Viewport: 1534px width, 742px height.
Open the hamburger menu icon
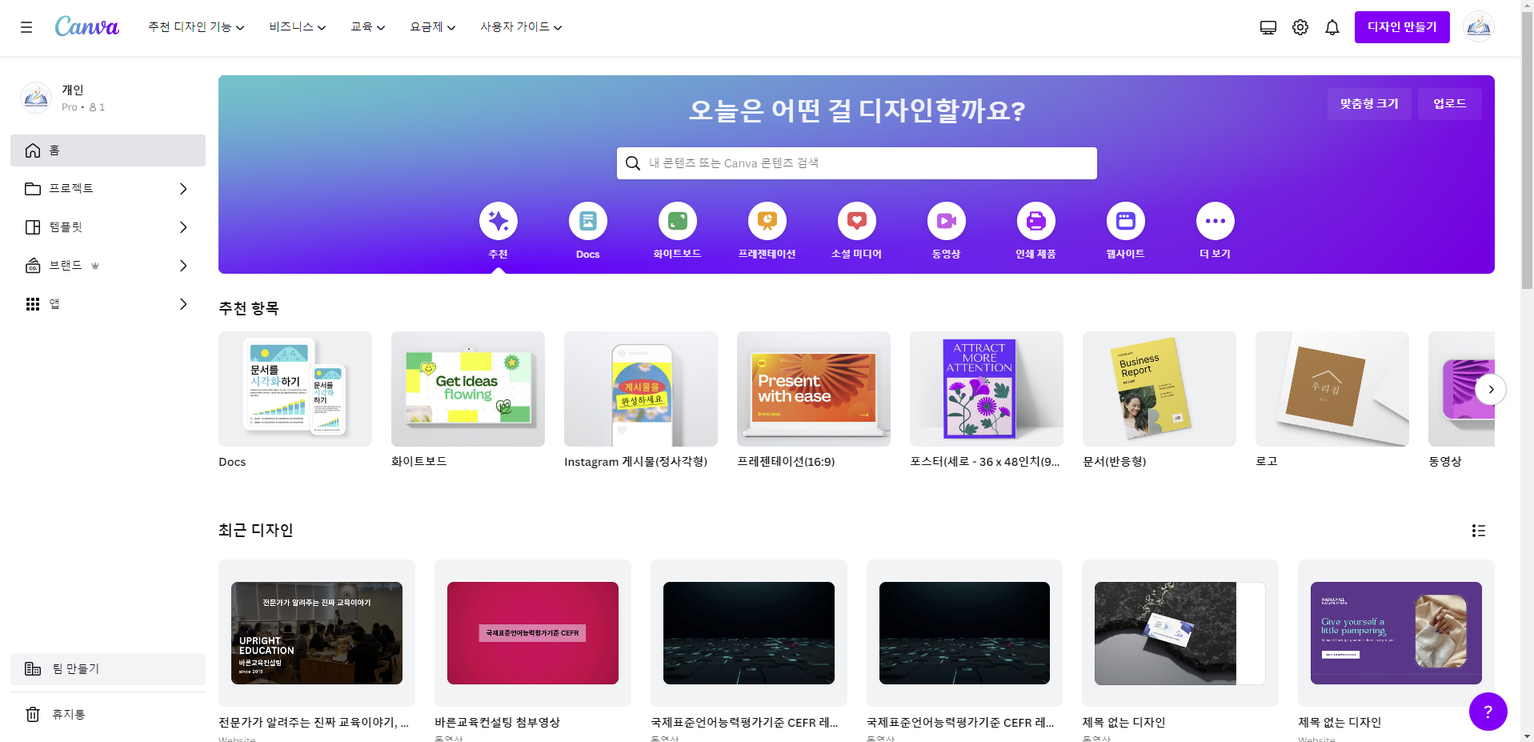coord(26,27)
